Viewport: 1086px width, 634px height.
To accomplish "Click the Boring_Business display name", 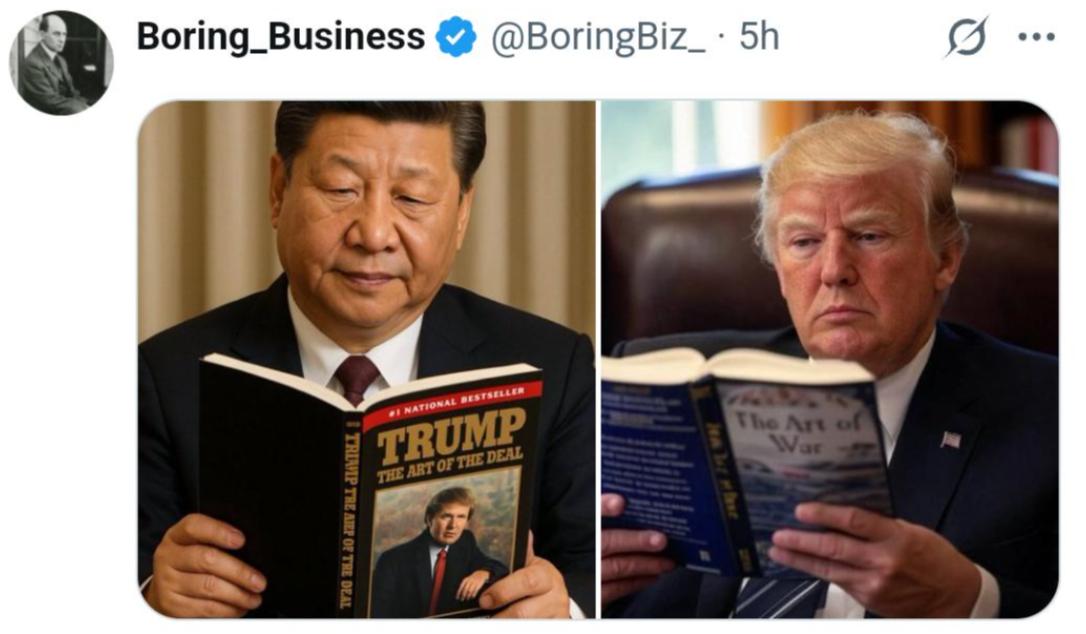I will click(281, 37).
